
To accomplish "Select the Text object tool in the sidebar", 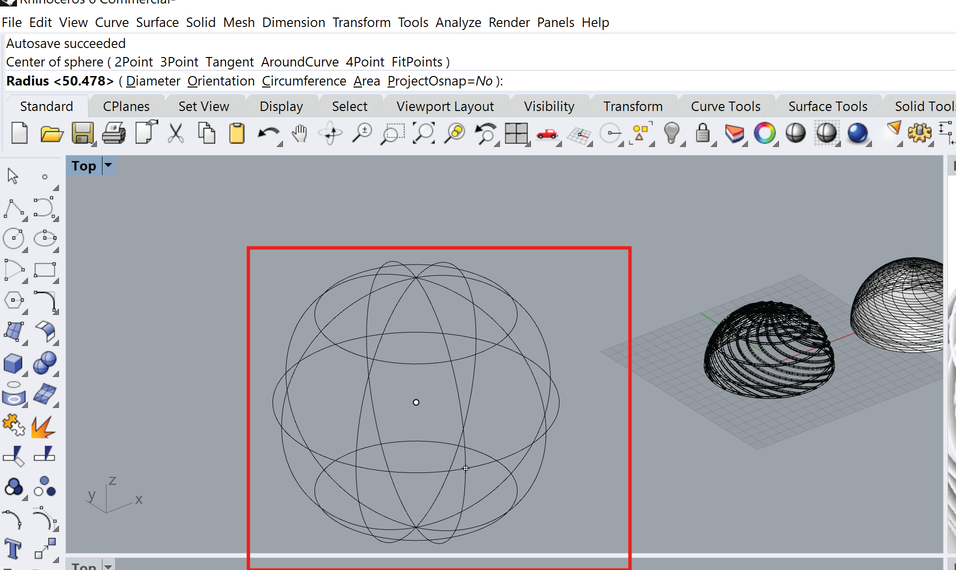I will click(13, 549).
